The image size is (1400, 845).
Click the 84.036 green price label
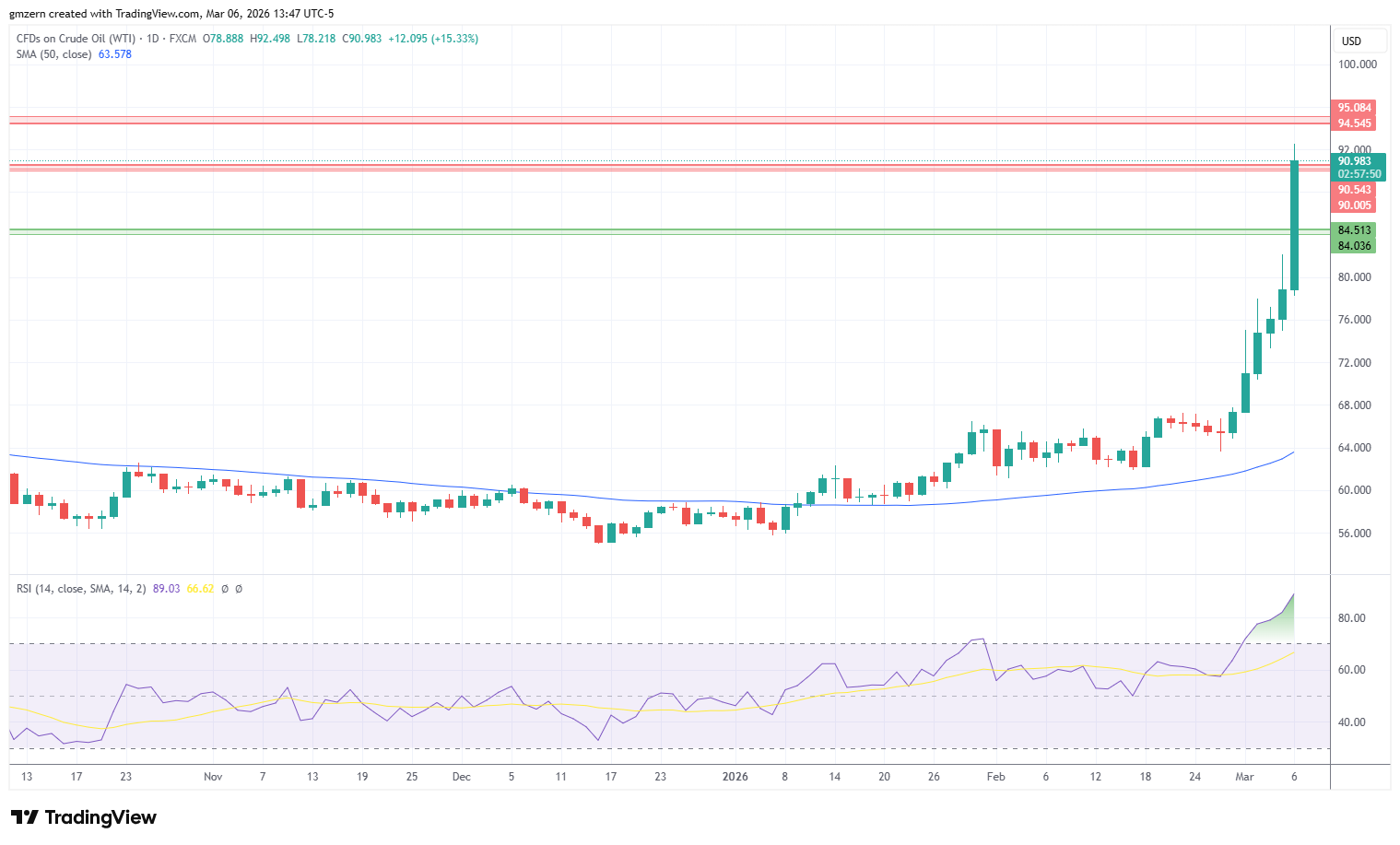point(1353,246)
